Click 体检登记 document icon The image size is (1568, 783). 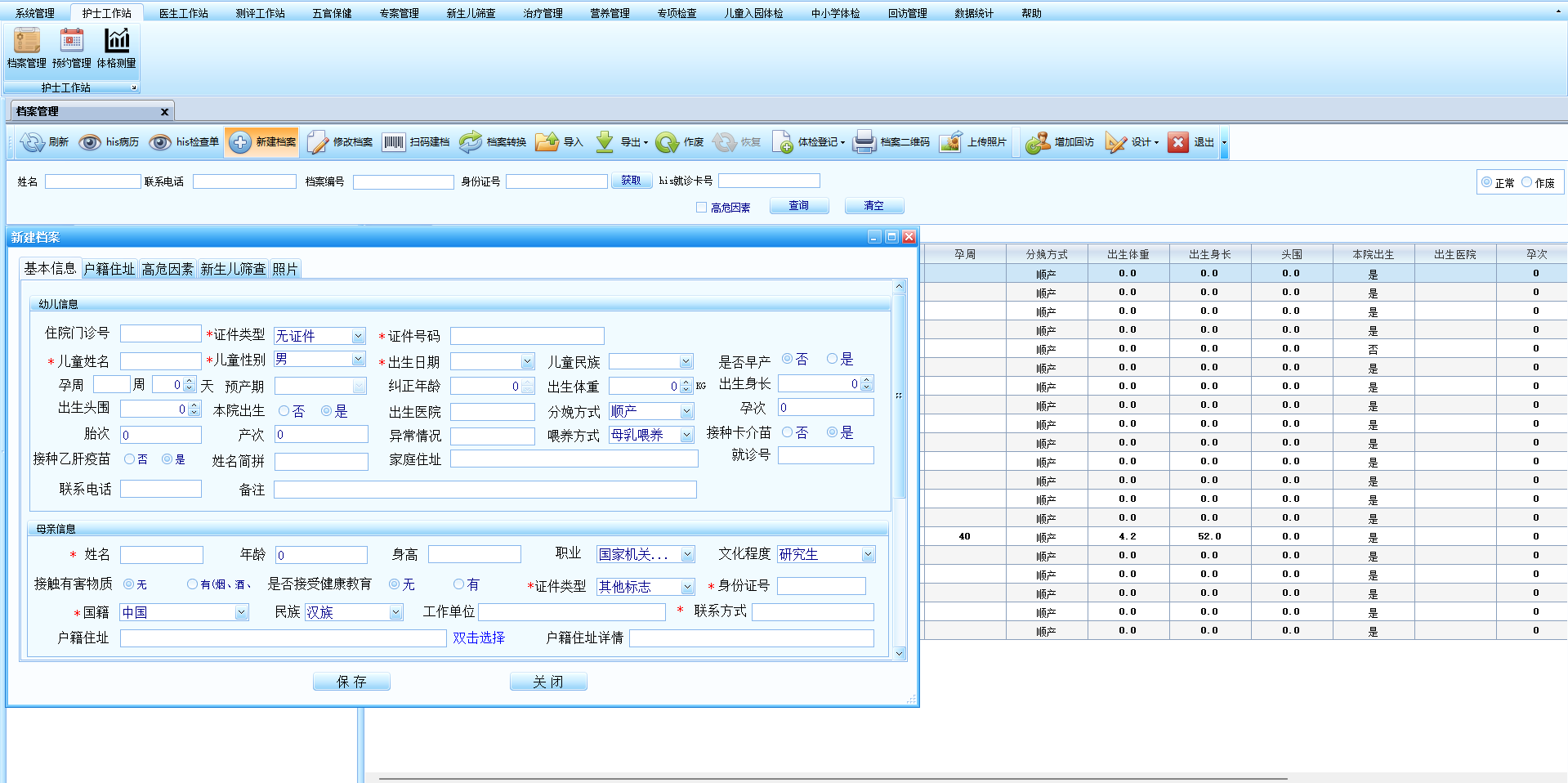782,142
